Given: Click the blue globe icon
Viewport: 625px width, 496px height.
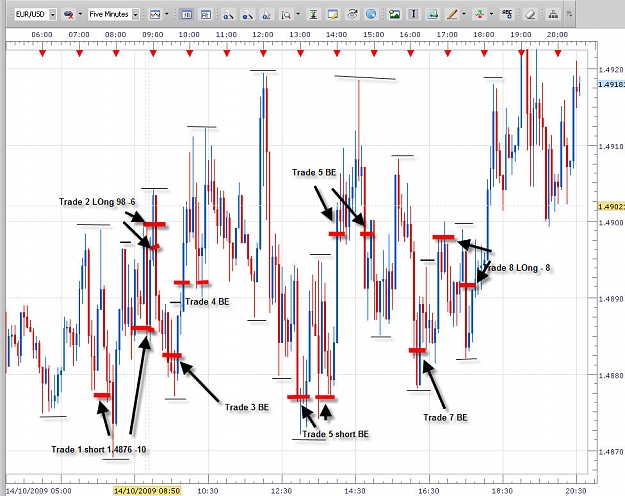Looking at the screenshot, I should [371, 15].
